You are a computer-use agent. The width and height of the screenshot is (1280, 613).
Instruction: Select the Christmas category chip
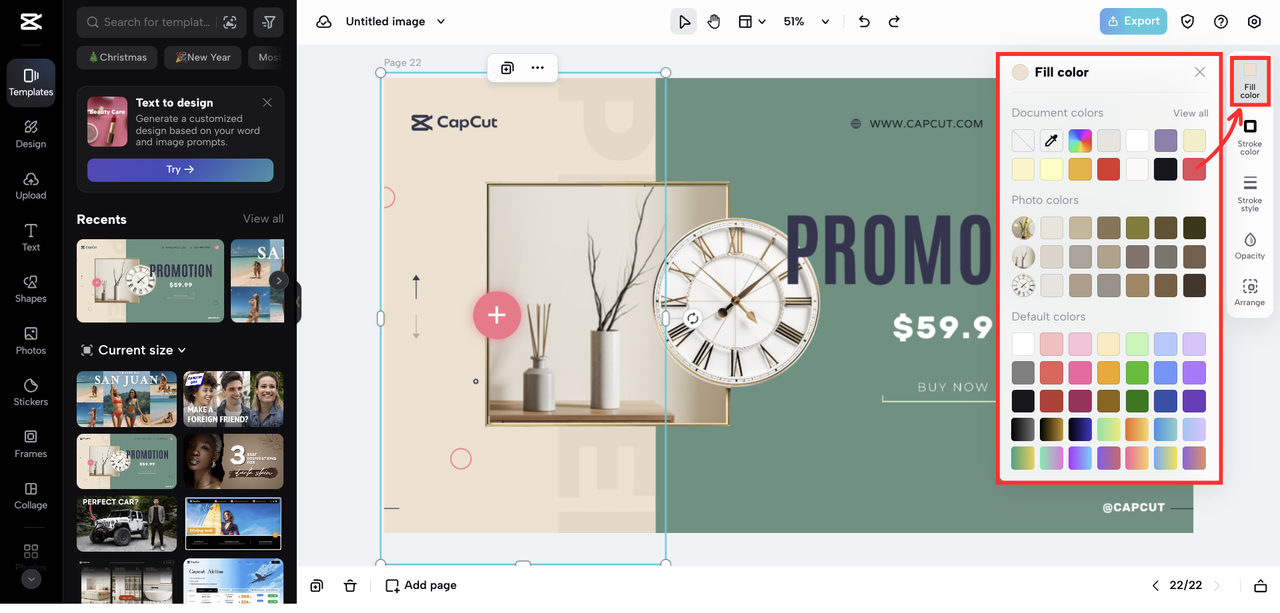(x=118, y=57)
